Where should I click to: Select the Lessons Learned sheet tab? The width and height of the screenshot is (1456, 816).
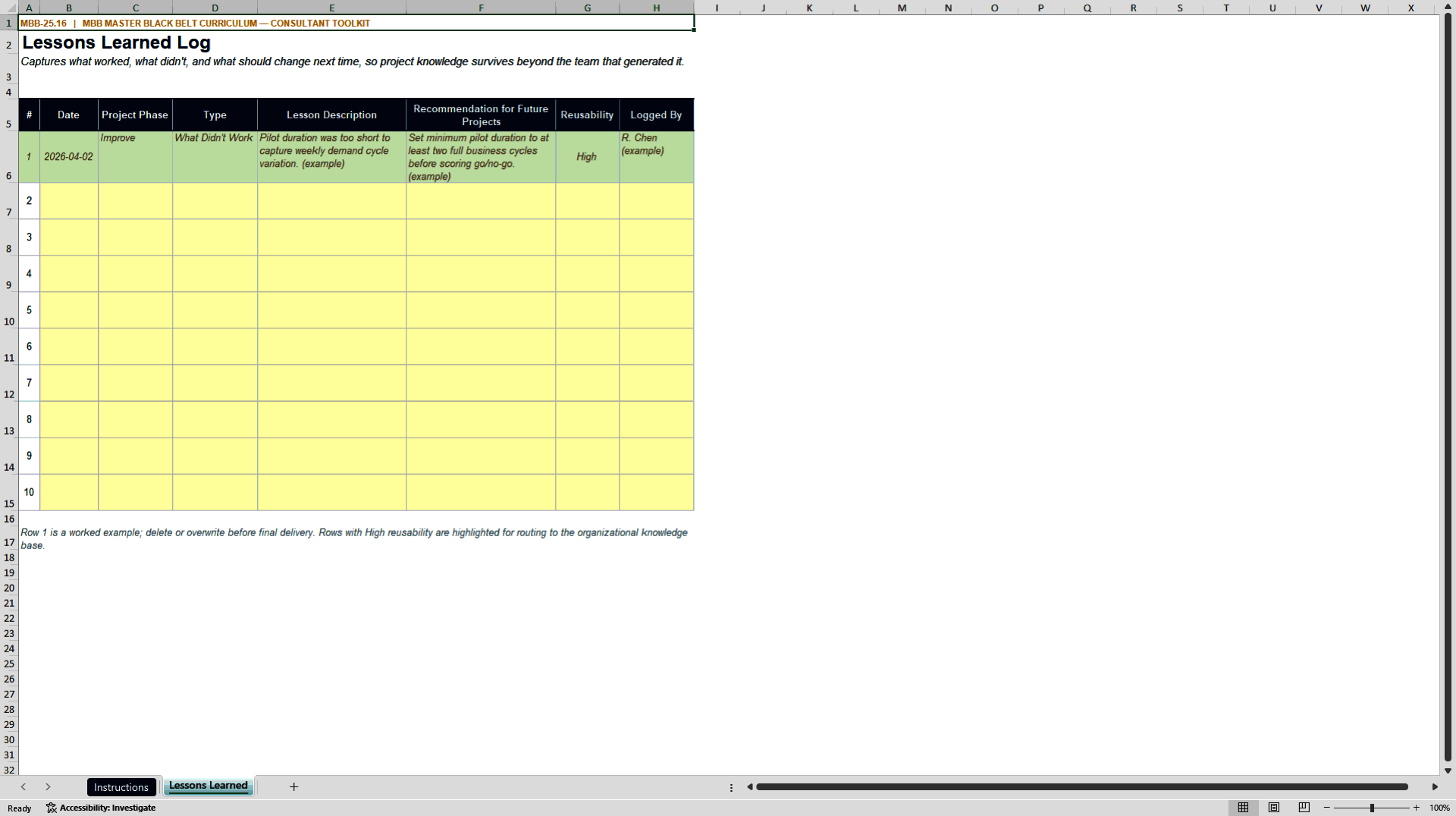pos(208,786)
